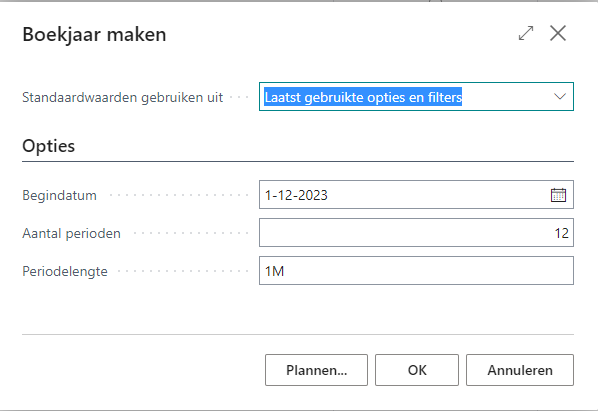598x411 pixels.
Task: Click the Periodelengte label text
Action: [x=65, y=271]
